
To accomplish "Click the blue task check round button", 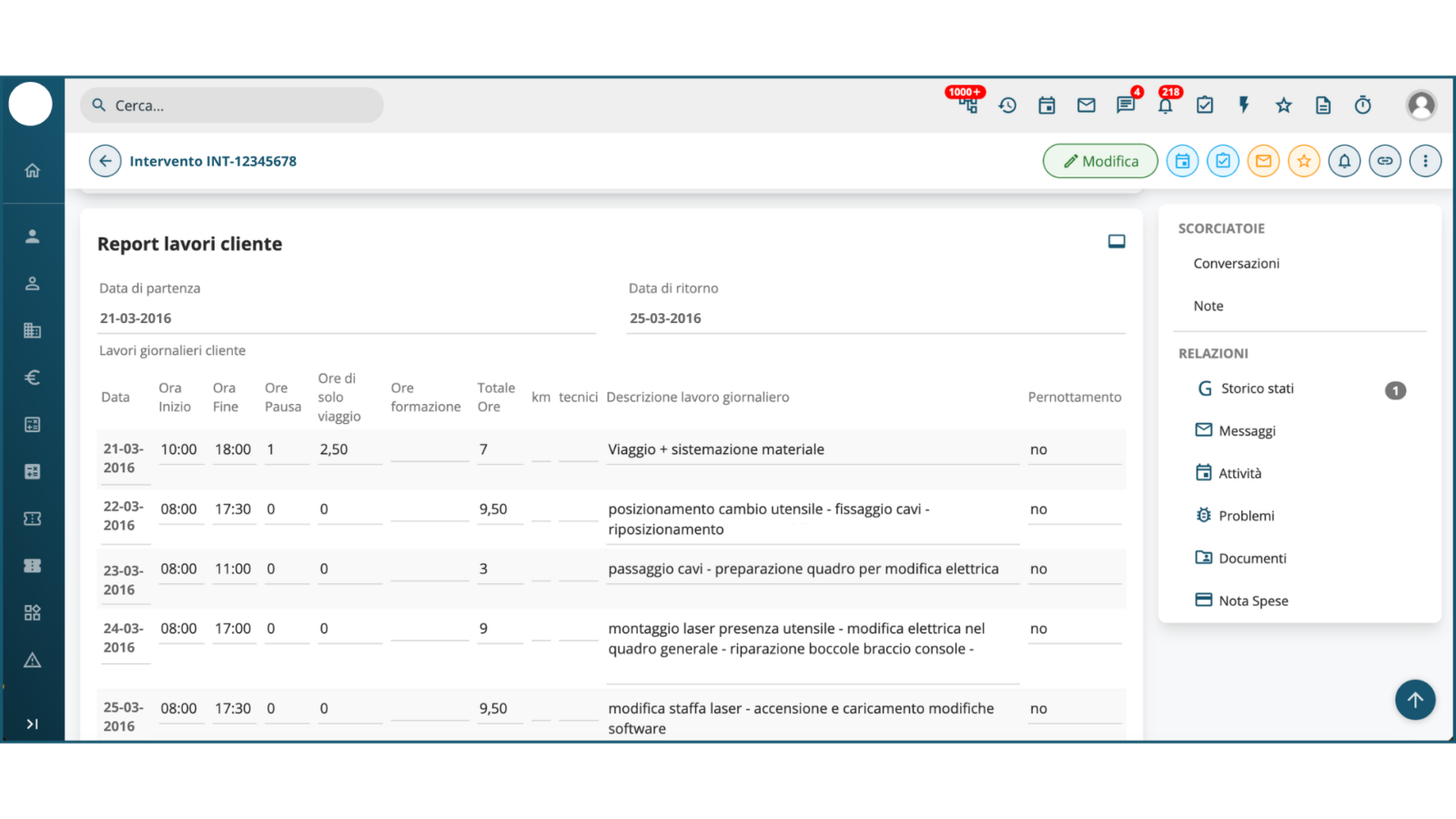I will (1223, 161).
